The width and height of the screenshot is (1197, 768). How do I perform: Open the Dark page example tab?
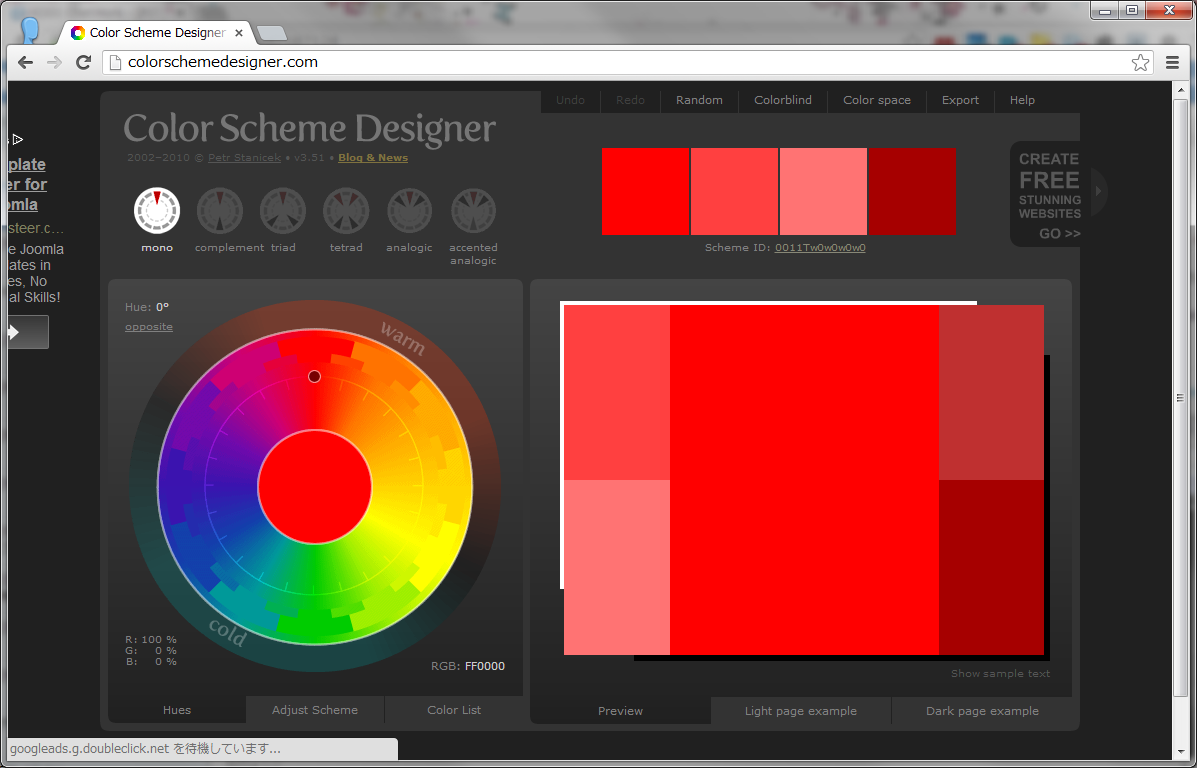pyautogui.click(x=982, y=711)
